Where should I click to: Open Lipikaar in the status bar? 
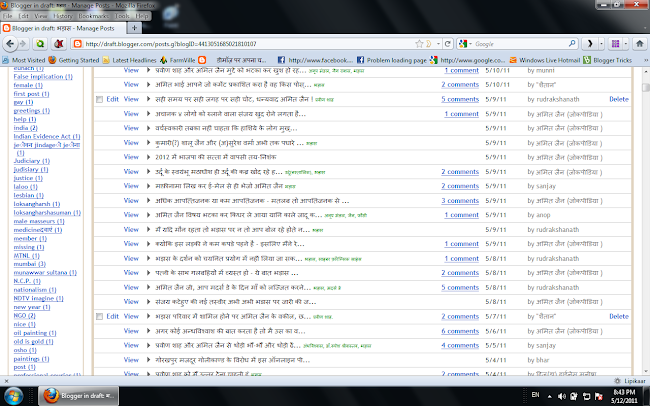pyautogui.click(x=630, y=381)
